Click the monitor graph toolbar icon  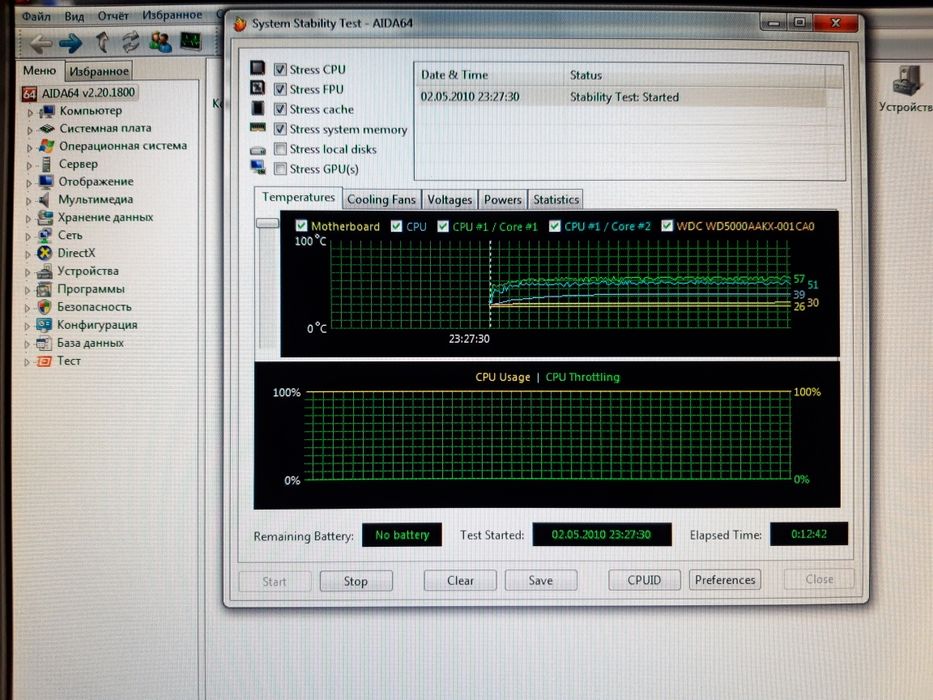[191, 41]
